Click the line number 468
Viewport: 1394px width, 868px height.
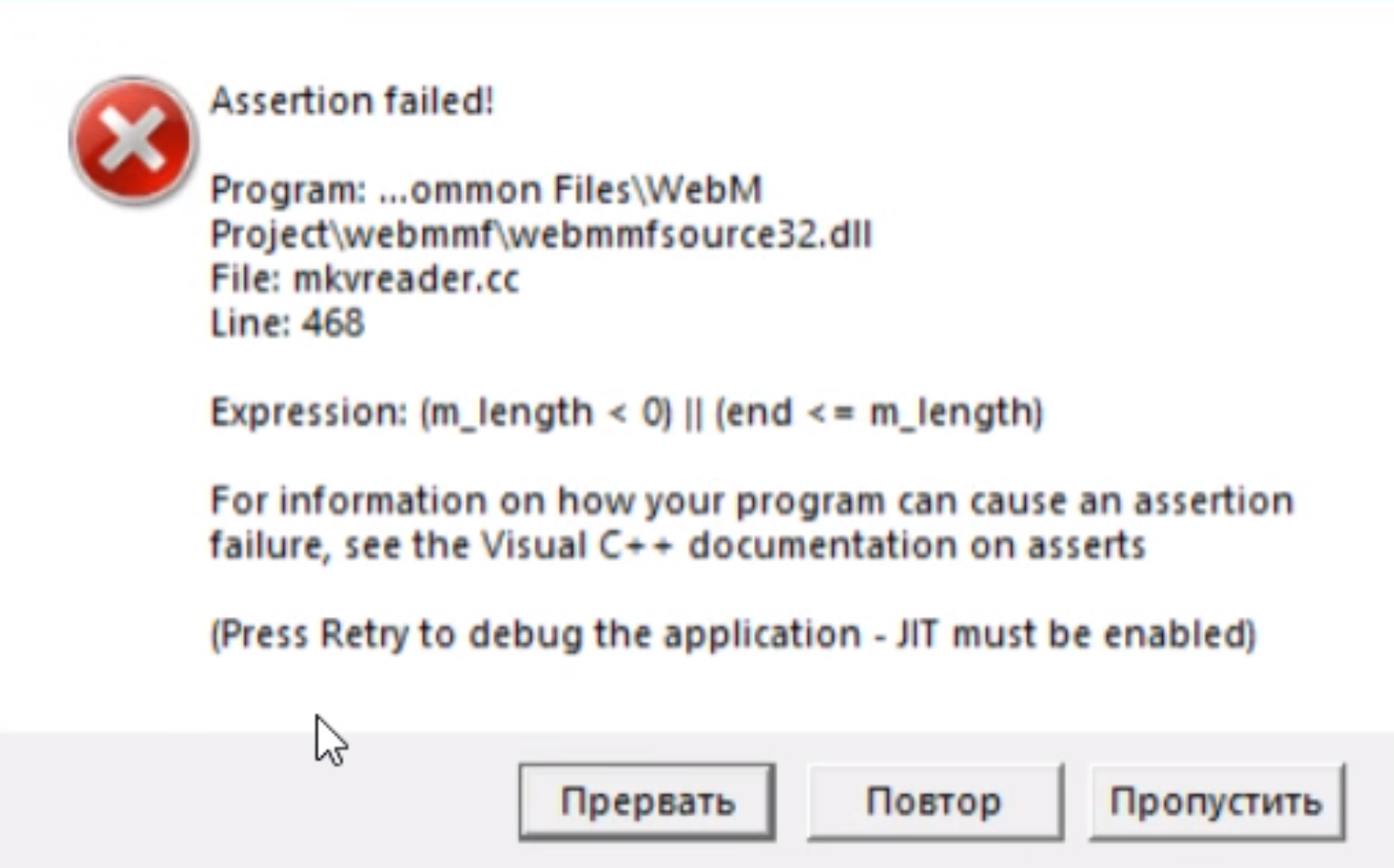point(333,324)
